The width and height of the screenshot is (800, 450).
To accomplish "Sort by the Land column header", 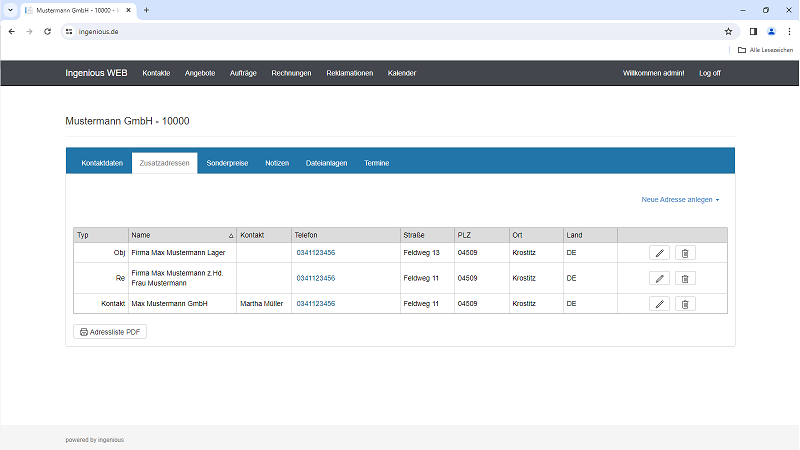I will point(590,235).
